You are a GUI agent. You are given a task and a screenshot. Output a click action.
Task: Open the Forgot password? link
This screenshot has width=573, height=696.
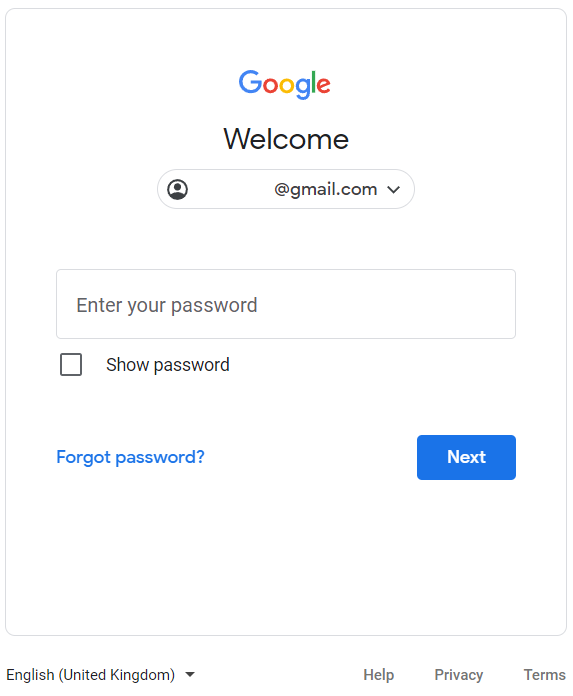[130, 457]
